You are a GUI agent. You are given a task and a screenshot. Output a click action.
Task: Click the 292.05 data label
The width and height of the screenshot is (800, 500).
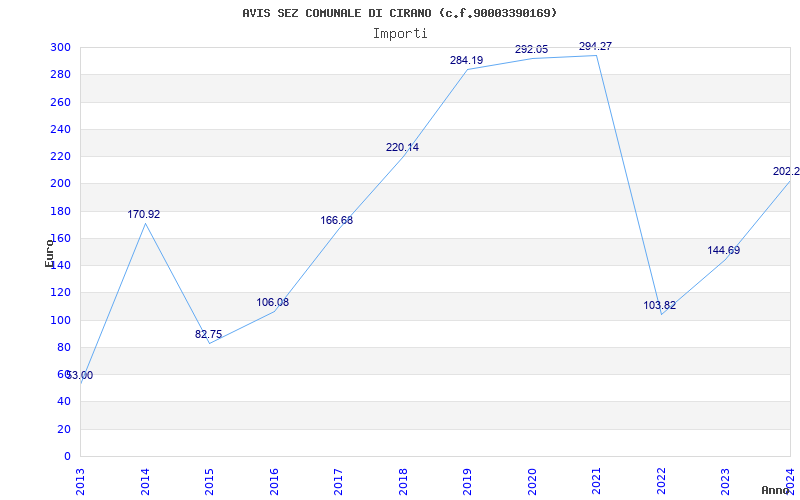531,49
